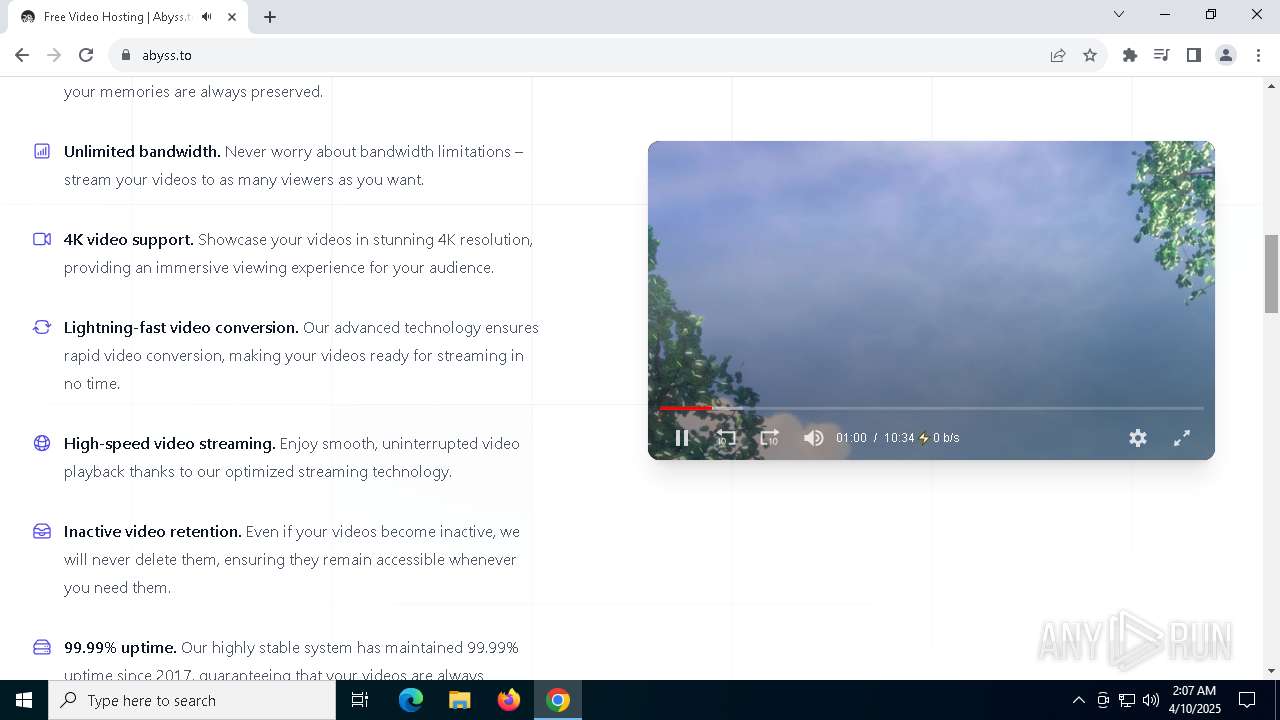1280x720 pixels.
Task: Select the "4K video support." heading
Action: coord(129,239)
